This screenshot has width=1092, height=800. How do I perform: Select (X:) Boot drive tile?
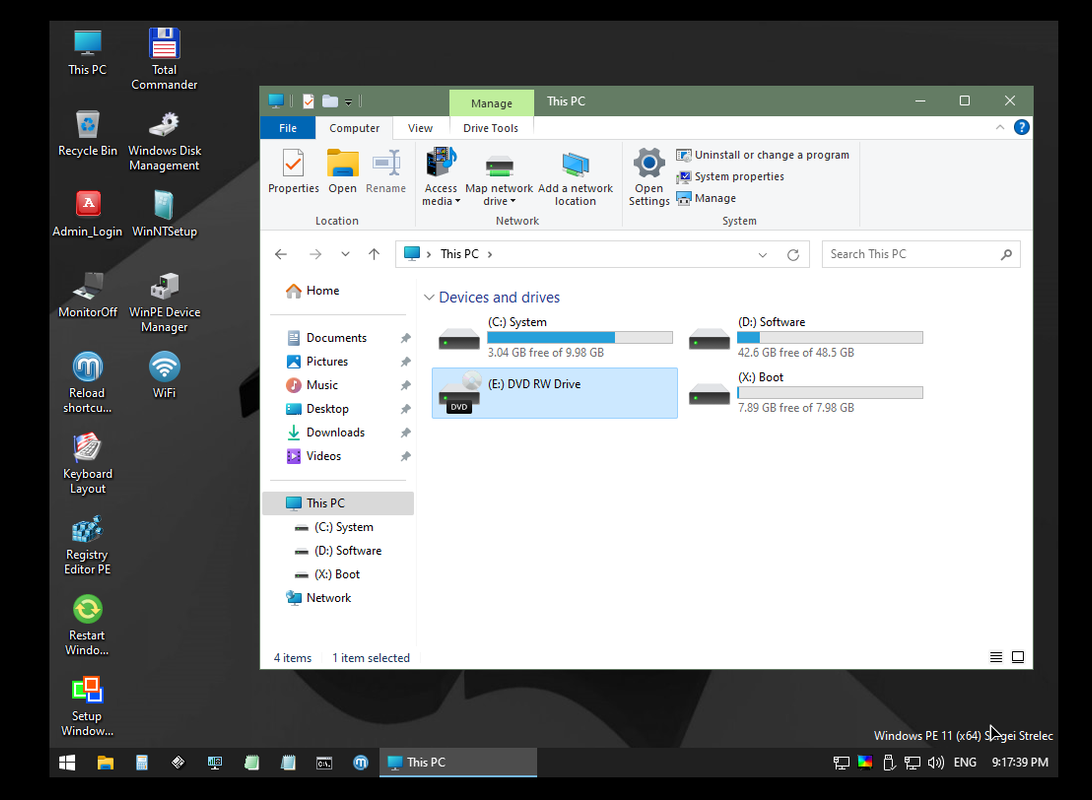click(x=805, y=393)
